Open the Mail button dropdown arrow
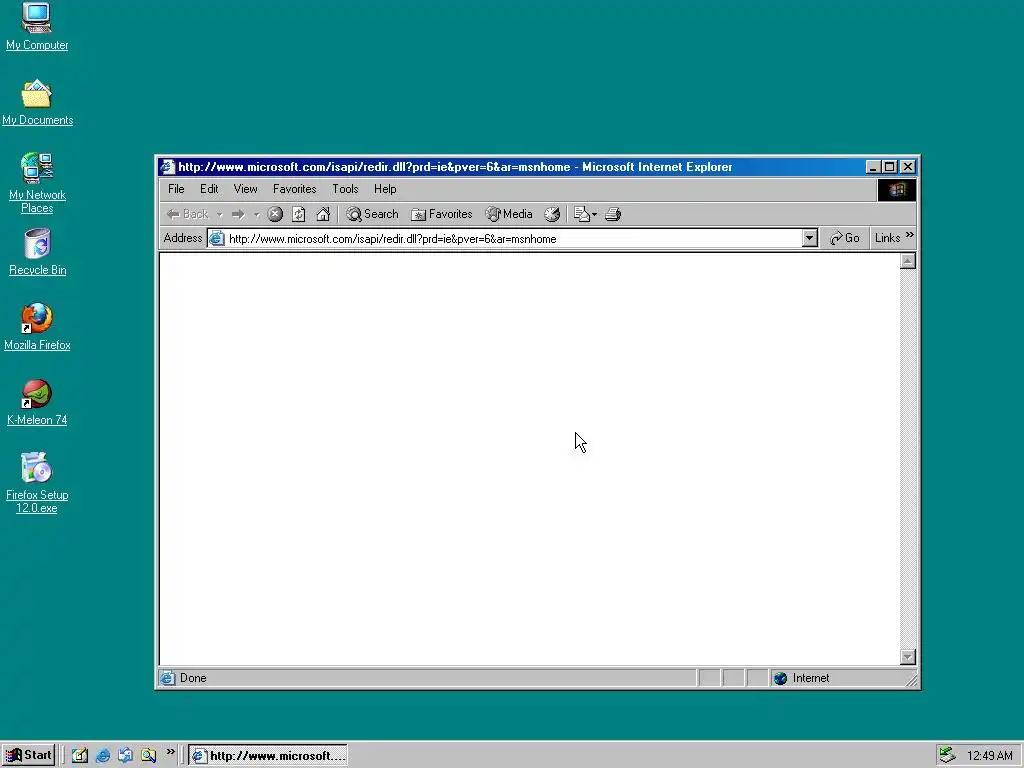Viewport: 1024px width, 768px height. coord(594,214)
